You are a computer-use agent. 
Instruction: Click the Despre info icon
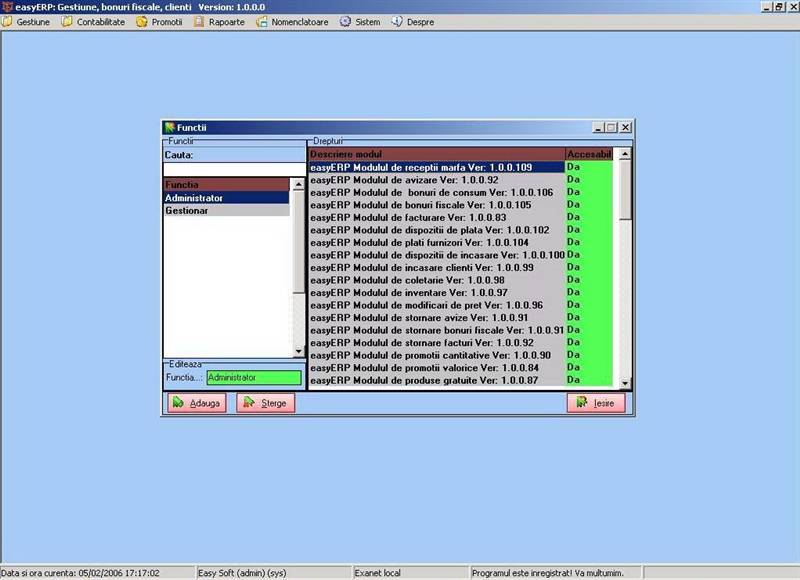[x=397, y=22]
